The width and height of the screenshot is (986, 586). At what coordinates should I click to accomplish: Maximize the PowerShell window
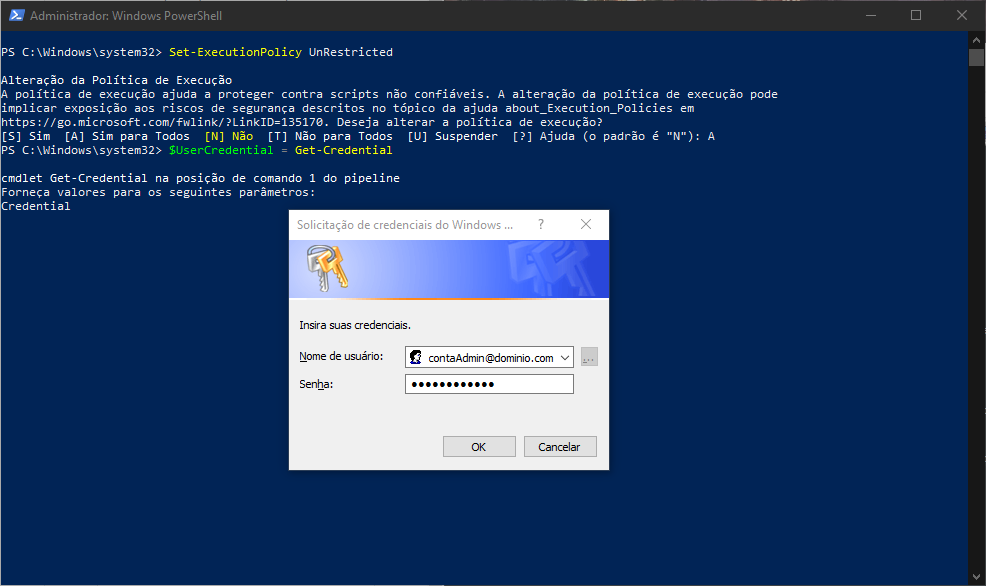click(x=916, y=15)
